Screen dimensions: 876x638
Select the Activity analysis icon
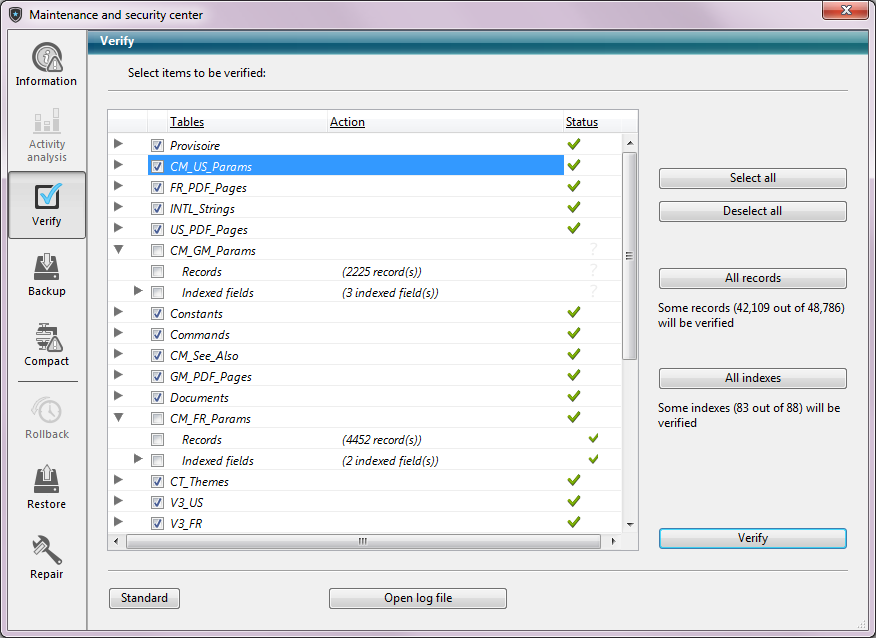click(x=46, y=124)
